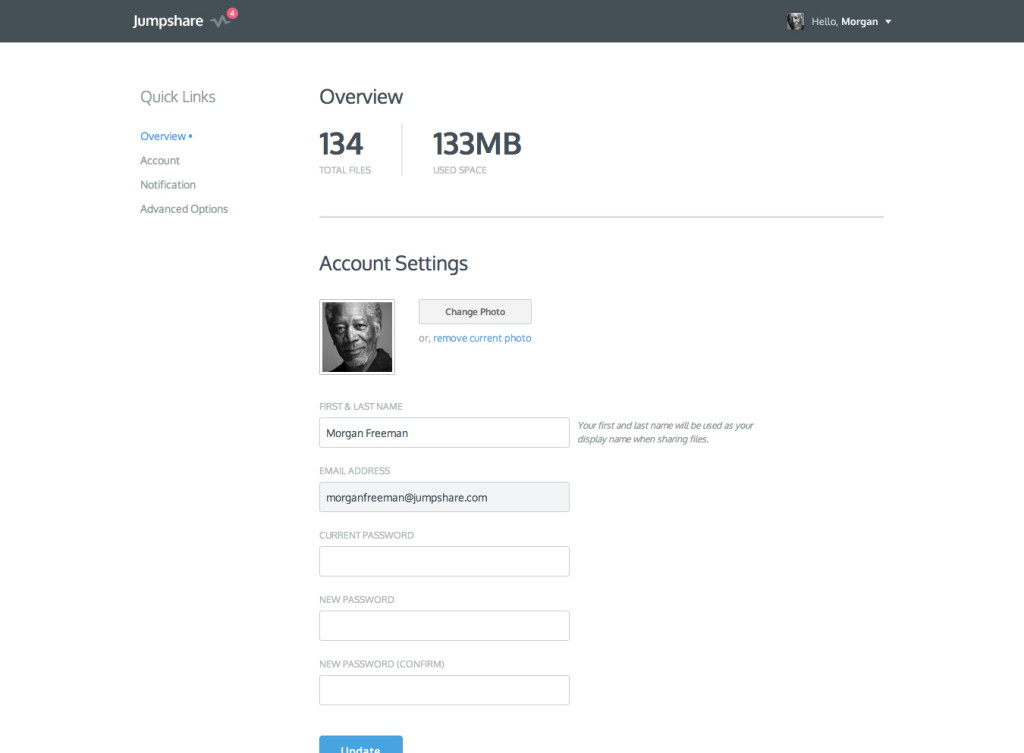The image size is (1024, 753).
Task: Click the red notification badge showing 4
Action: (x=232, y=13)
